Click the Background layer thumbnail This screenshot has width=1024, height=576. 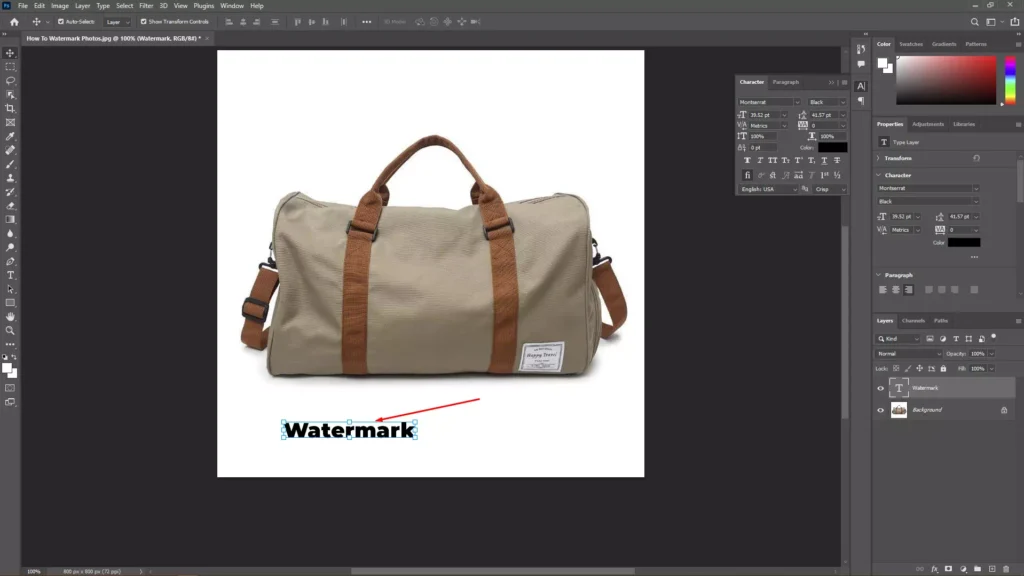tap(899, 410)
